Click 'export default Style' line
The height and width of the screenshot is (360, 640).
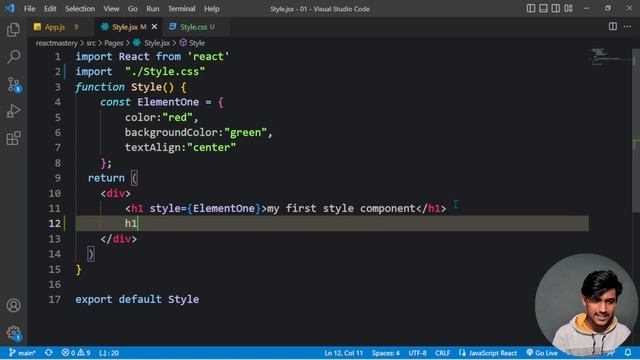pos(137,299)
